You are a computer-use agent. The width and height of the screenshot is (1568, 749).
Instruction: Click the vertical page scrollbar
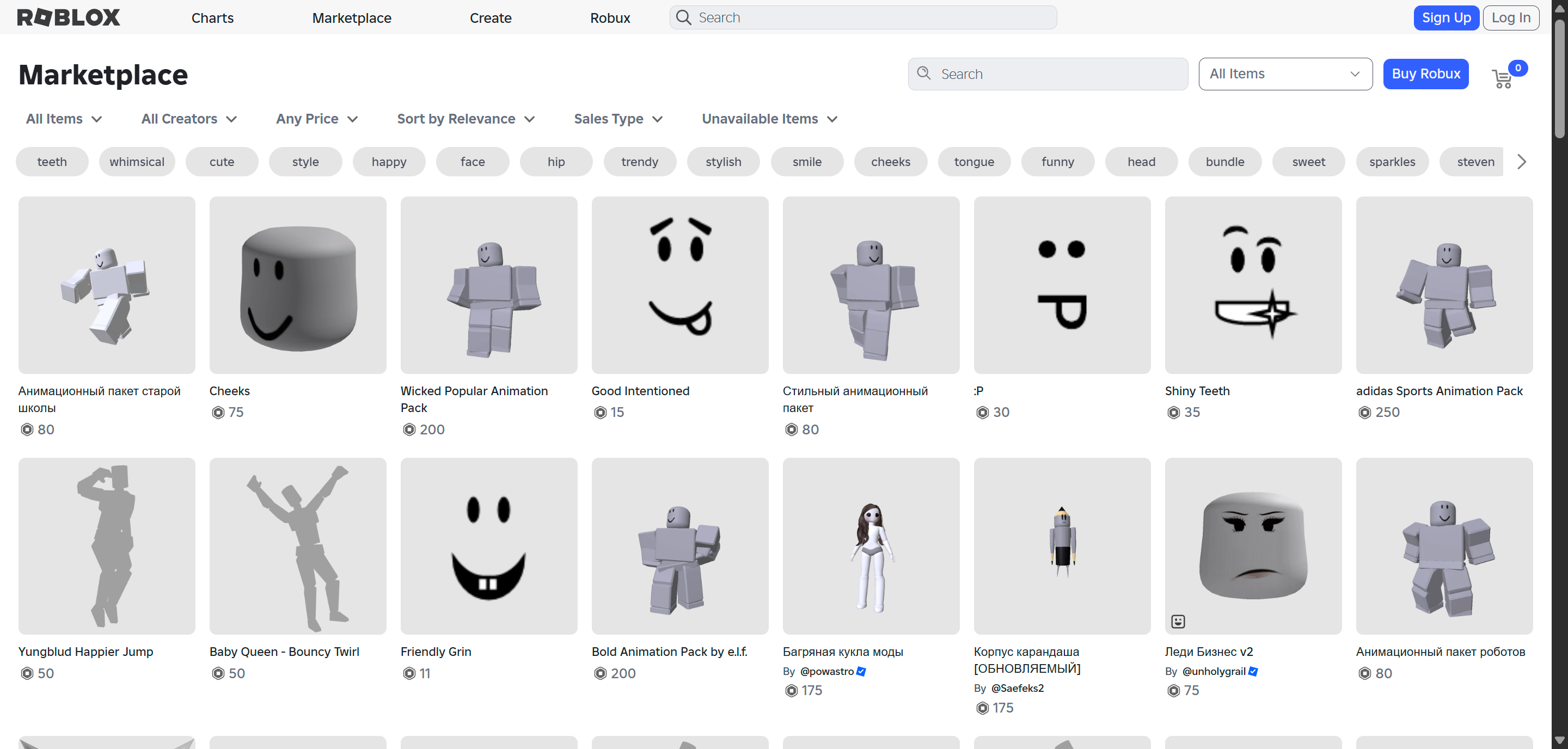point(1559,79)
